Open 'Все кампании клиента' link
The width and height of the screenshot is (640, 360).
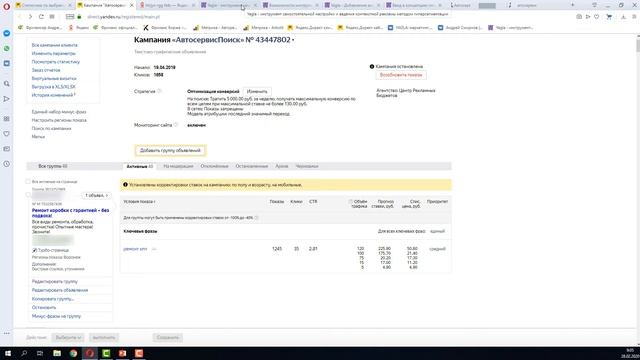tap(55, 45)
